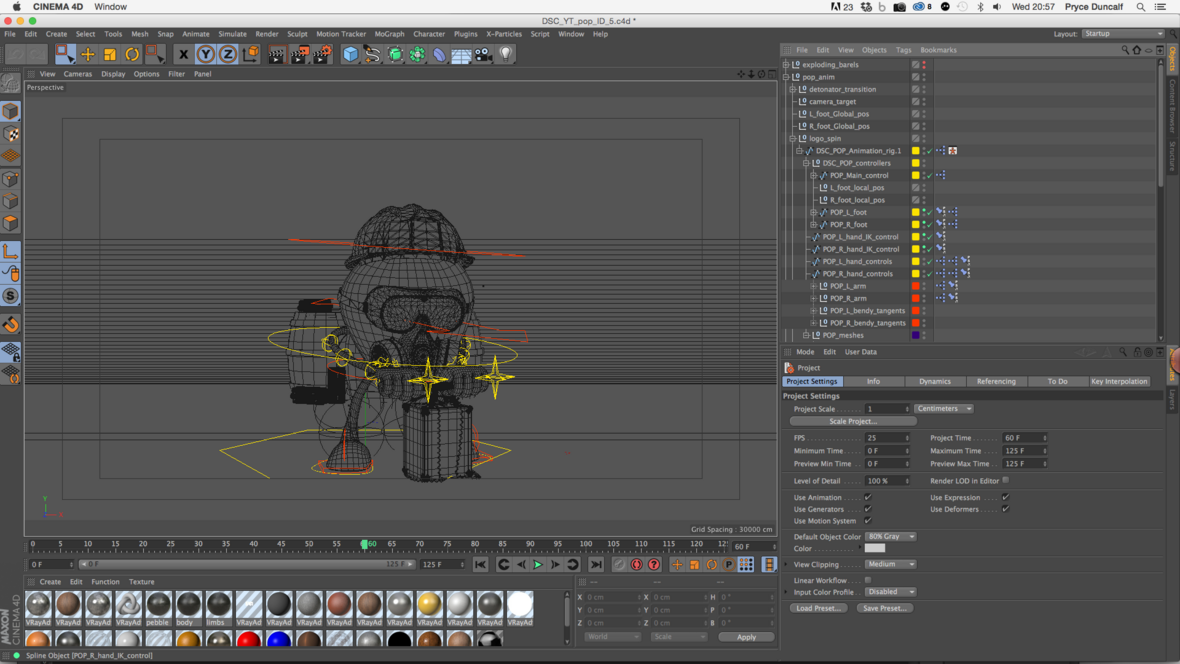Image resolution: width=1180 pixels, height=664 pixels.
Task: Click the Camera object icon
Action: tap(484, 54)
